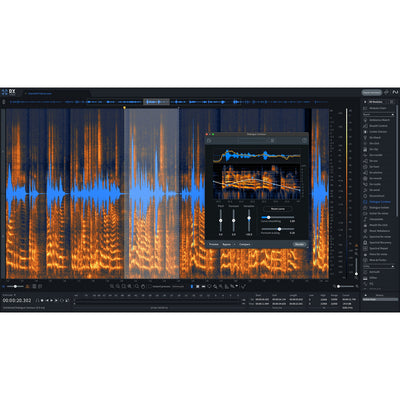400x400 pixels.
Task: Click the zoom tool magnifier icon
Action: point(137,286)
